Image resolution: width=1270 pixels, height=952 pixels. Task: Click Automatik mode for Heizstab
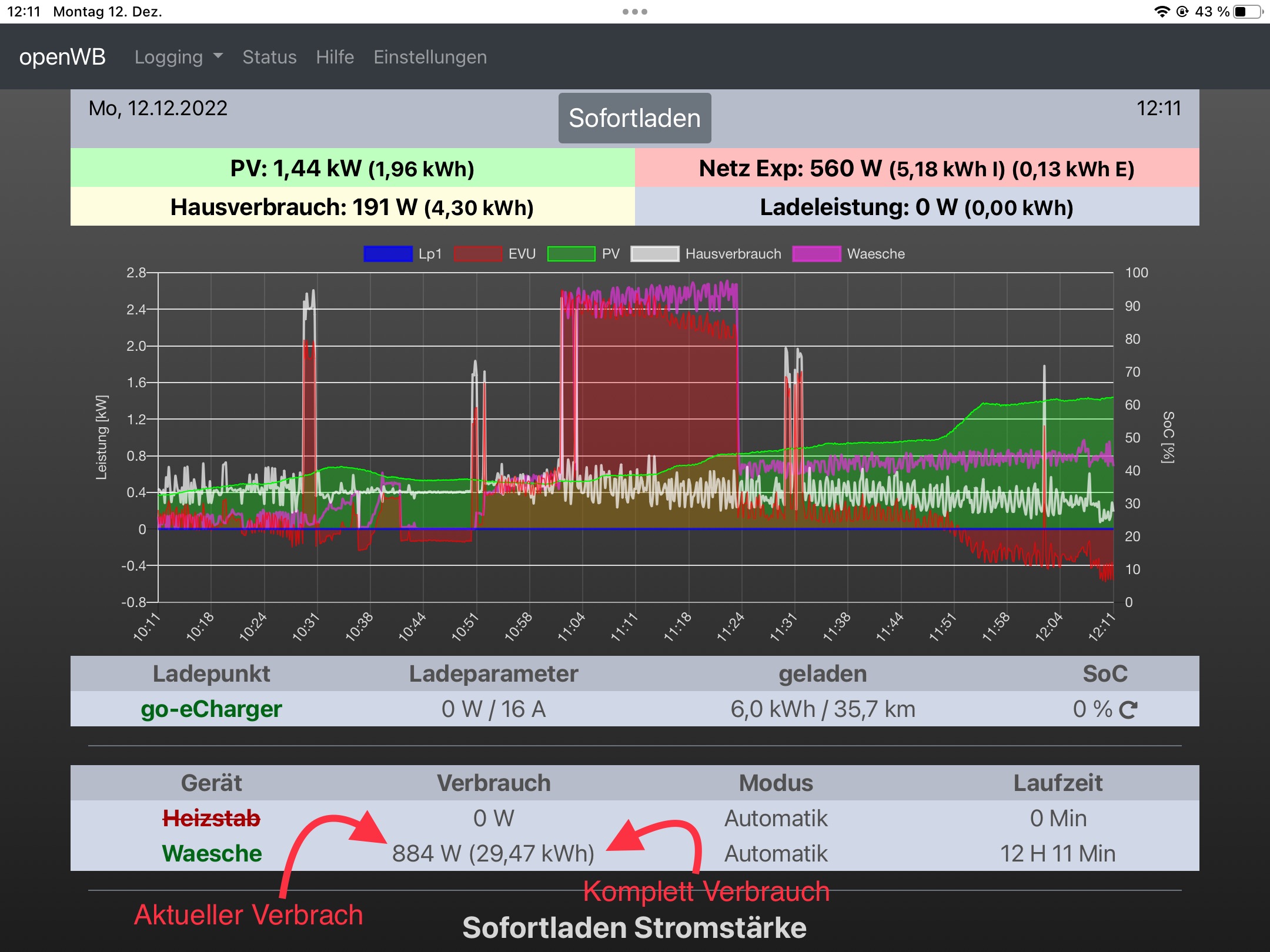(776, 818)
